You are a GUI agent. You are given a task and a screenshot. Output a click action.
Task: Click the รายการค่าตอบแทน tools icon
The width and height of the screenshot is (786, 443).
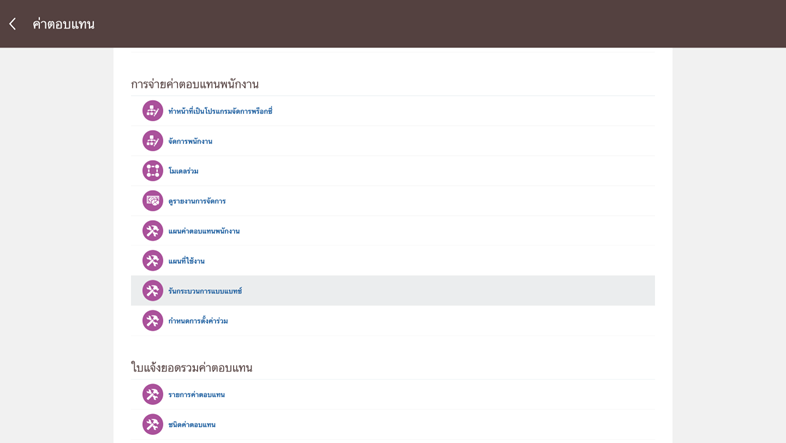152,395
